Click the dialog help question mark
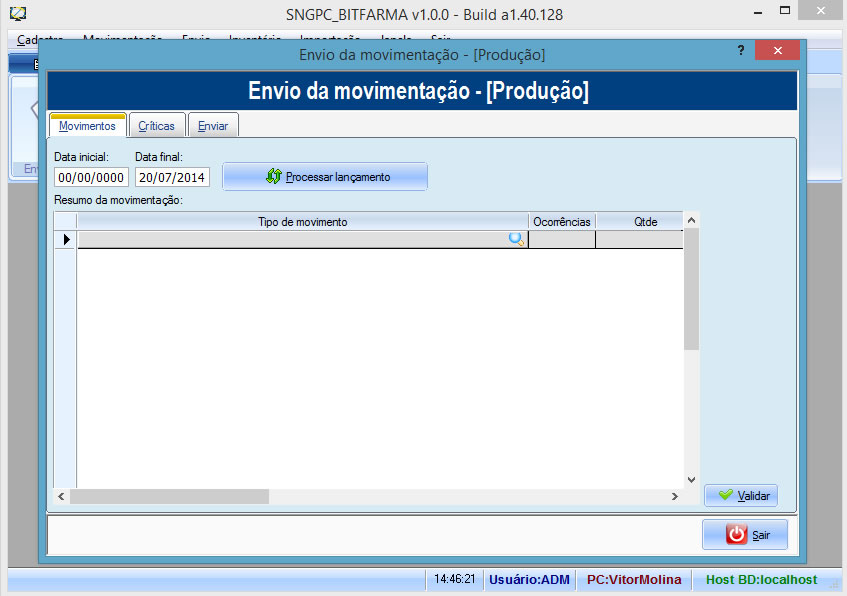Image resolution: width=847 pixels, height=596 pixels. coord(741,50)
